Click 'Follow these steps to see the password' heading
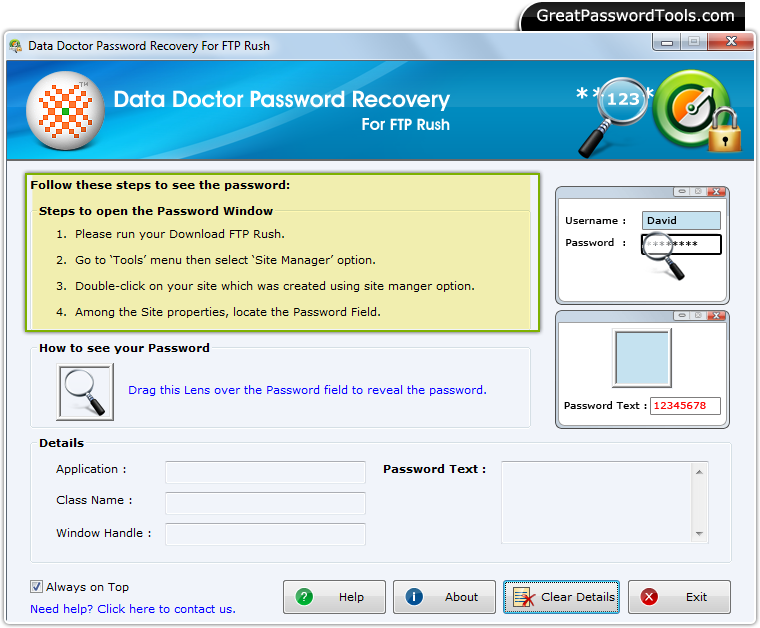This screenshot has height=628, width=760. pos(160,185)
